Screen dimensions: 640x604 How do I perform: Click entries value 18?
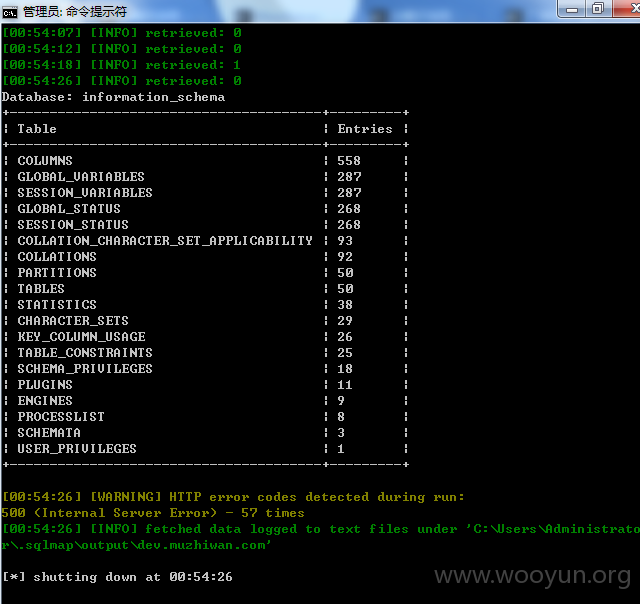tap(345, 369)
